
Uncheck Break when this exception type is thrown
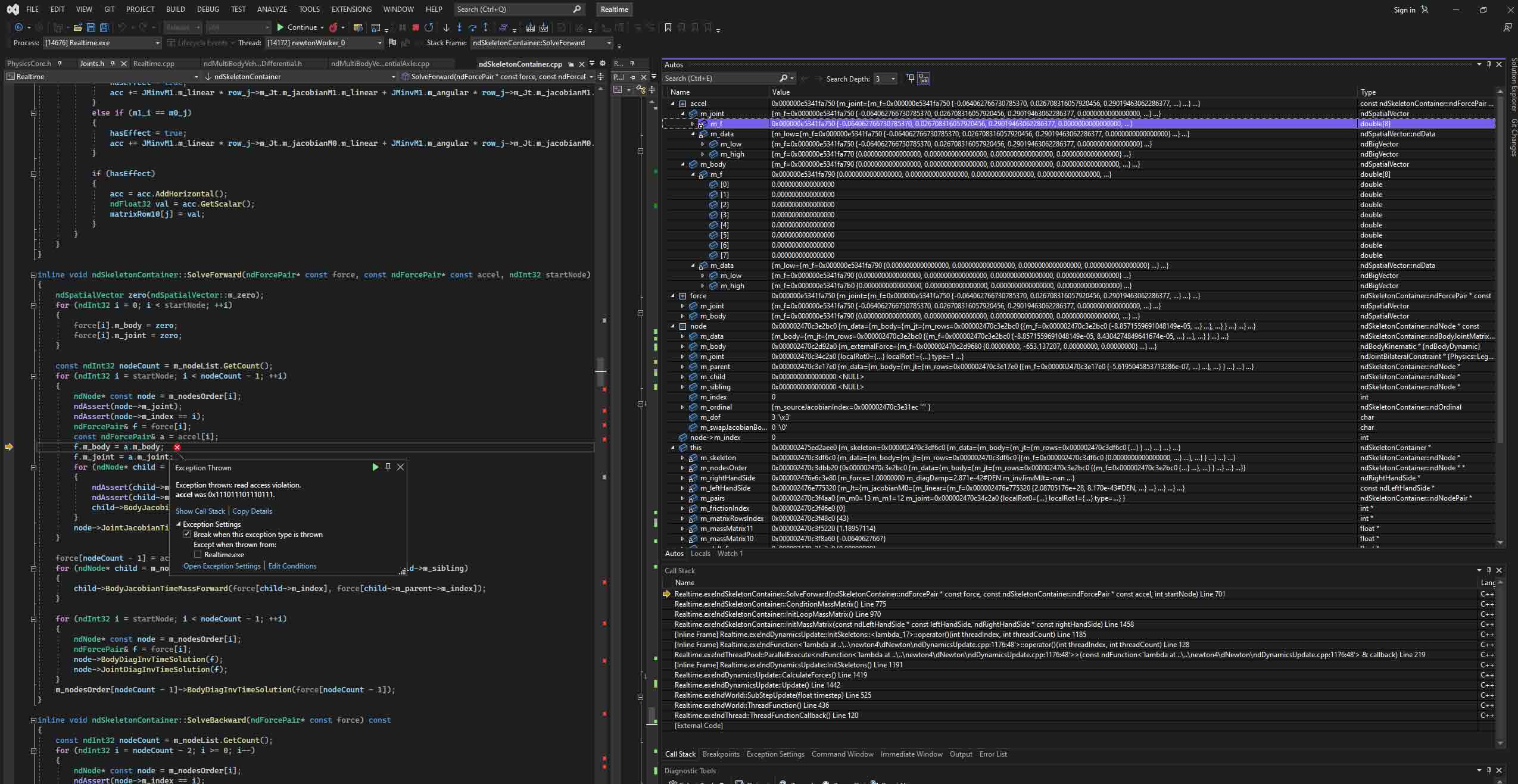(x=187, y=535)
